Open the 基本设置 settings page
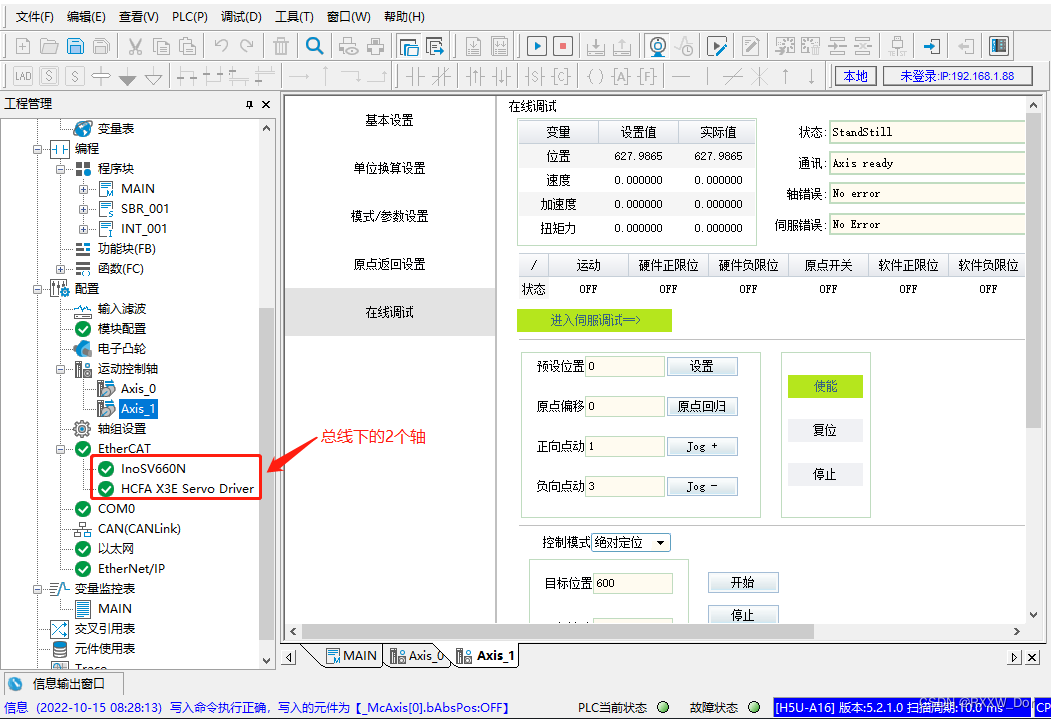This screenshot has width=1051, height=719. [x=389, y=121]
